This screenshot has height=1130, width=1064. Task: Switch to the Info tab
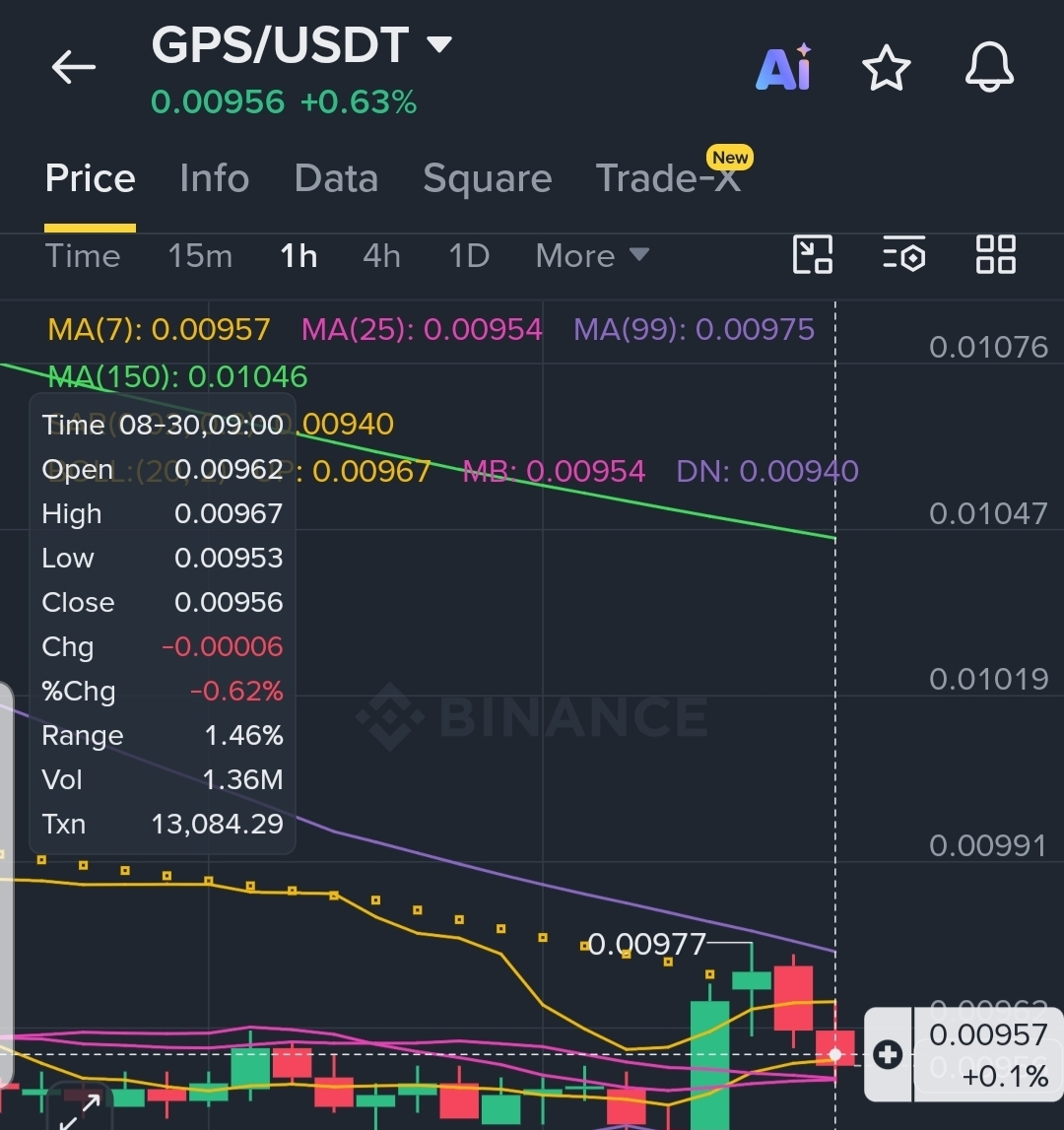point(214,178)
